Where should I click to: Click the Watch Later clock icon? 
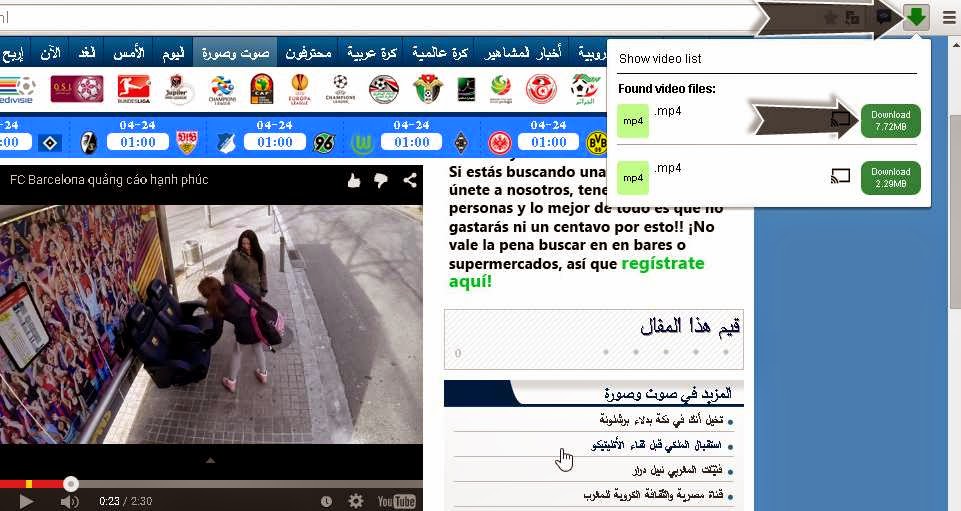coord(327,501)
